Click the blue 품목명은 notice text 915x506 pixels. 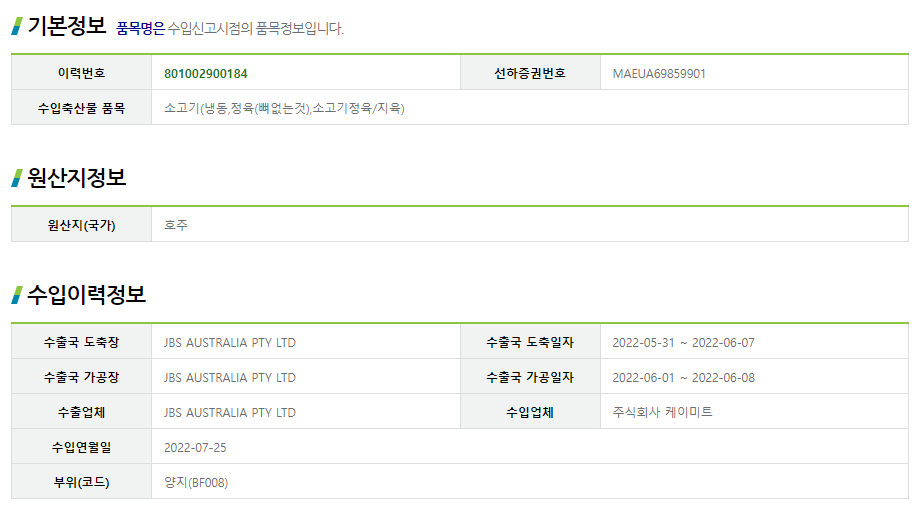[141, 29]
